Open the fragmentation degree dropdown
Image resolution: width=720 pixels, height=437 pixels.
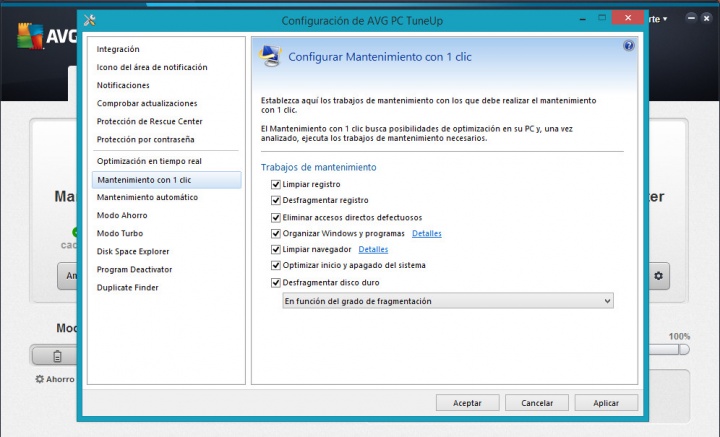tap(448, 301)
